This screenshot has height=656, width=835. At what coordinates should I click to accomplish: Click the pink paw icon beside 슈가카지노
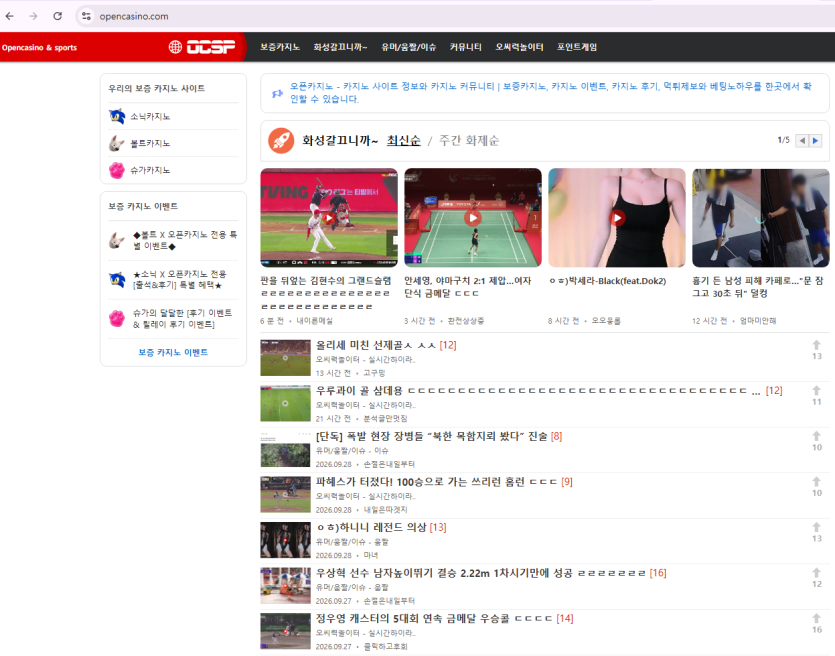pyautogui.click(x=117, y=170)
